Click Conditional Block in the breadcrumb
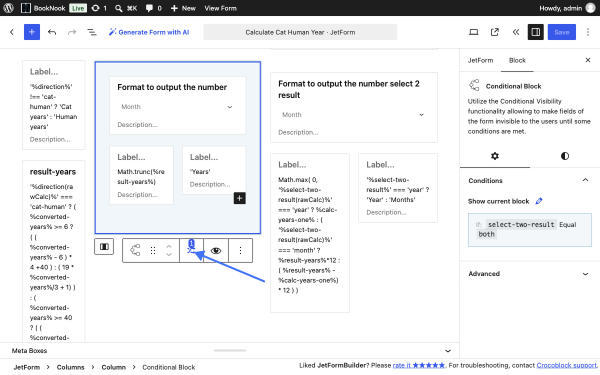This screenshot has height=375, width=600. click(x=169, y=367)
